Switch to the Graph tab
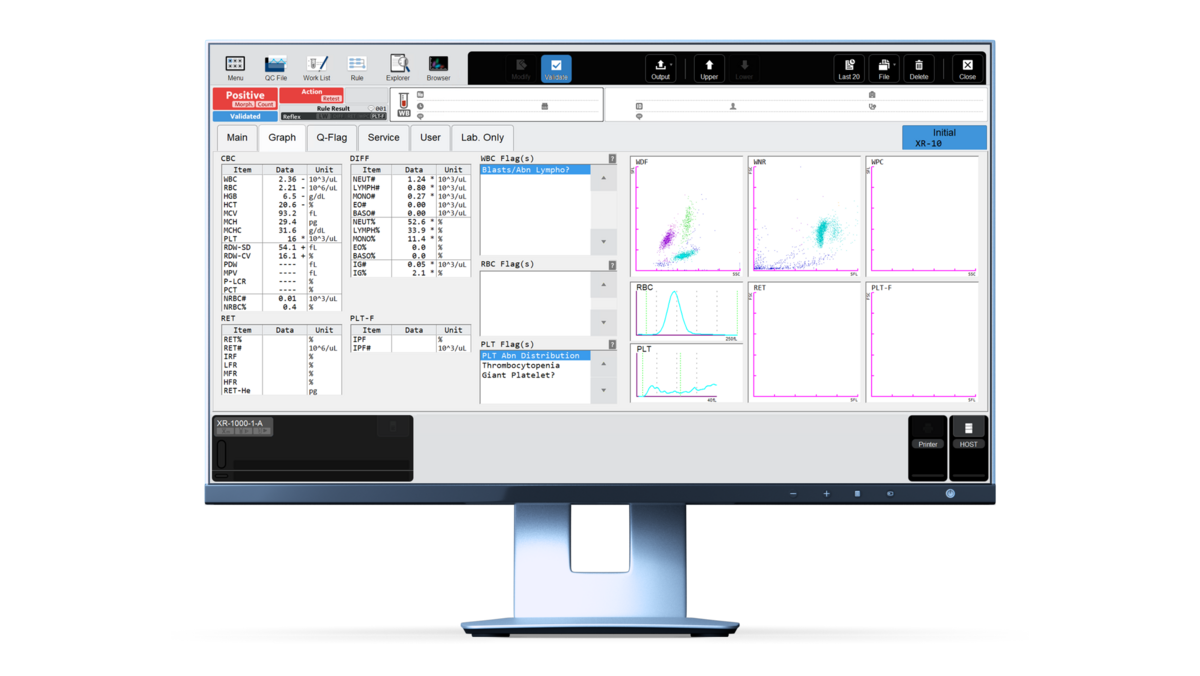 tap(282, 138)
